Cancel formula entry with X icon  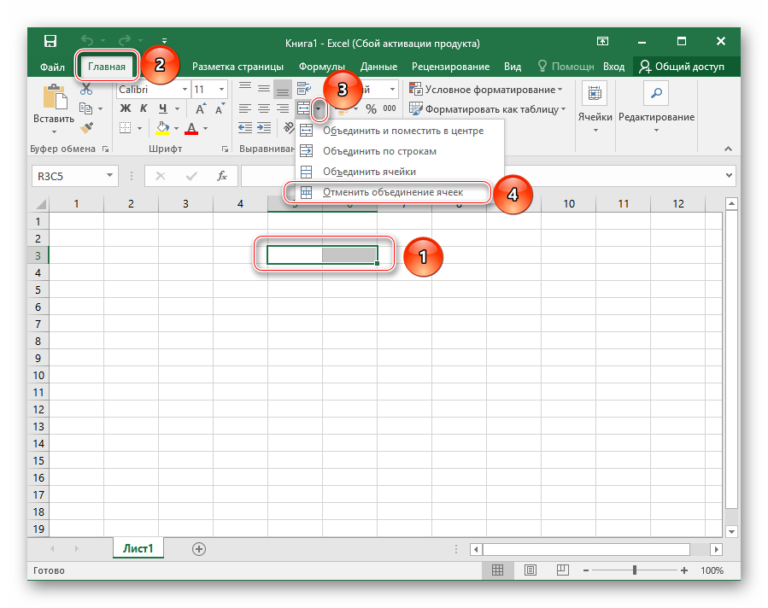click(160, 176)
